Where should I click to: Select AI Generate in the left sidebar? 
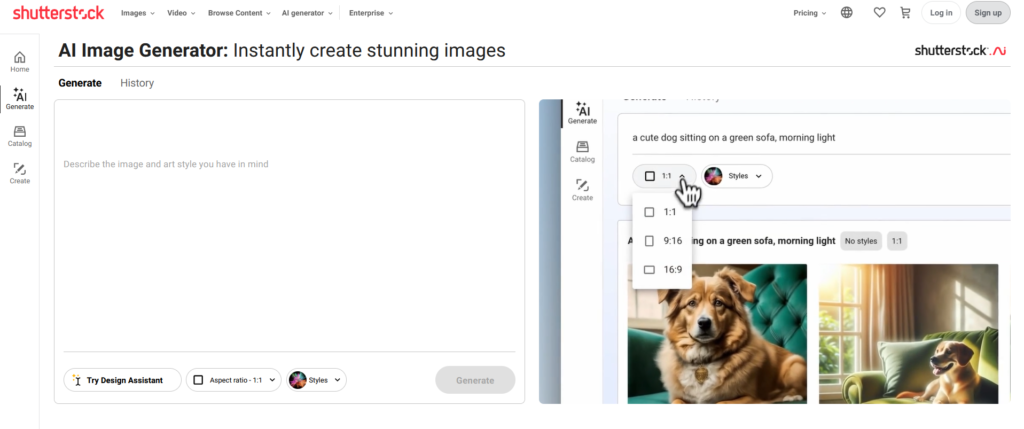tap(20, 99)
